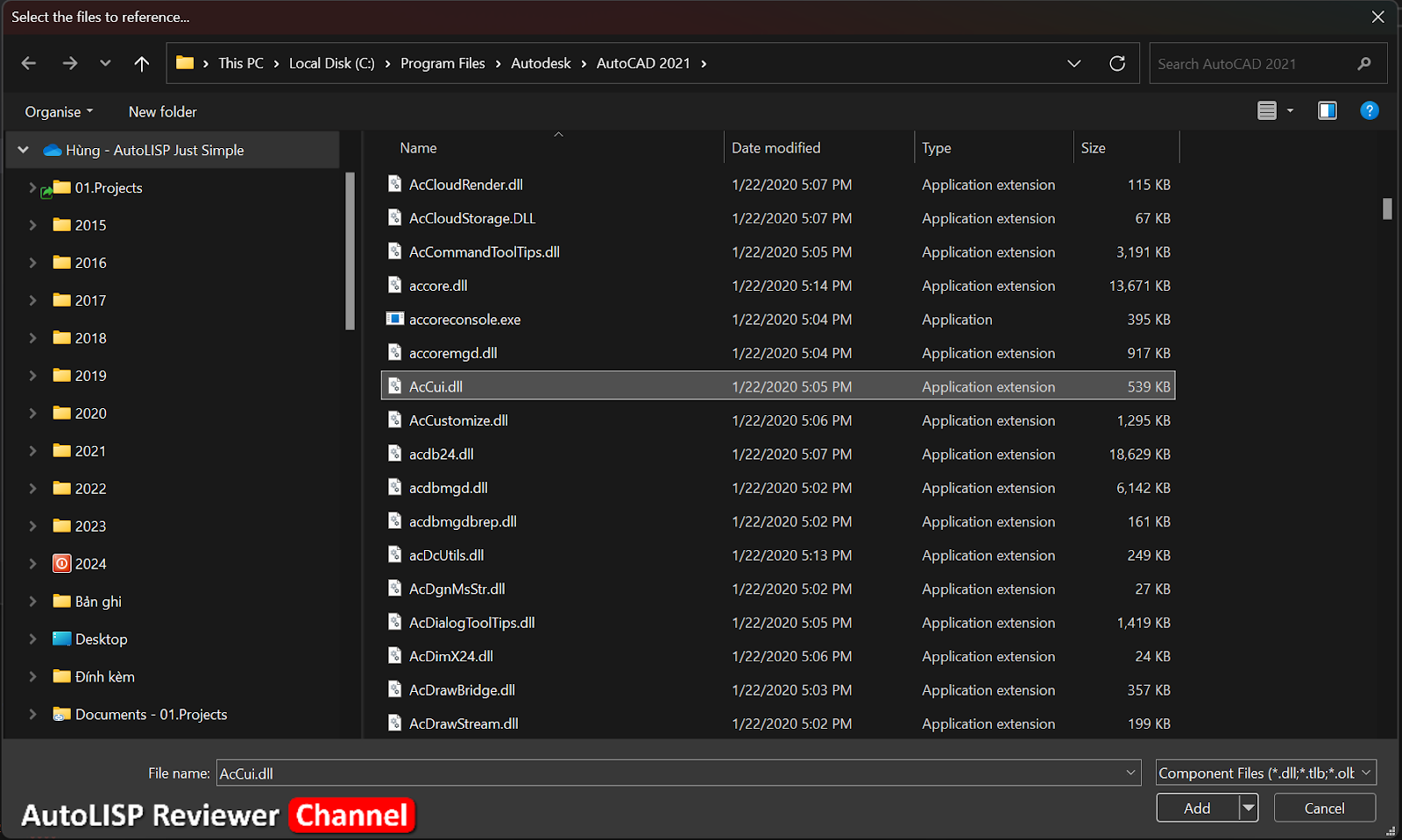
Task: Open the view options dropdown arrow
Action: click(x=1290, y=110)
